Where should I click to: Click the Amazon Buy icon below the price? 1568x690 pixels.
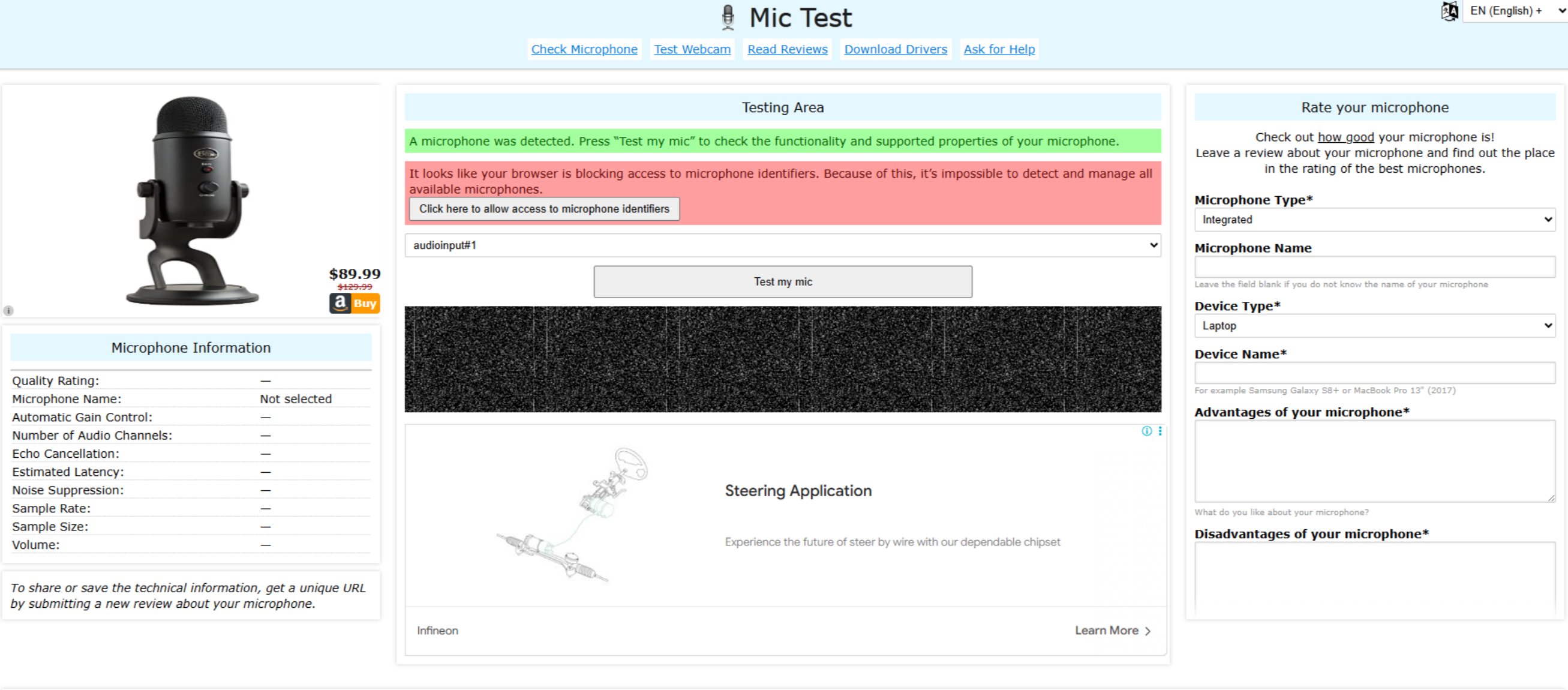pos(354,302)
